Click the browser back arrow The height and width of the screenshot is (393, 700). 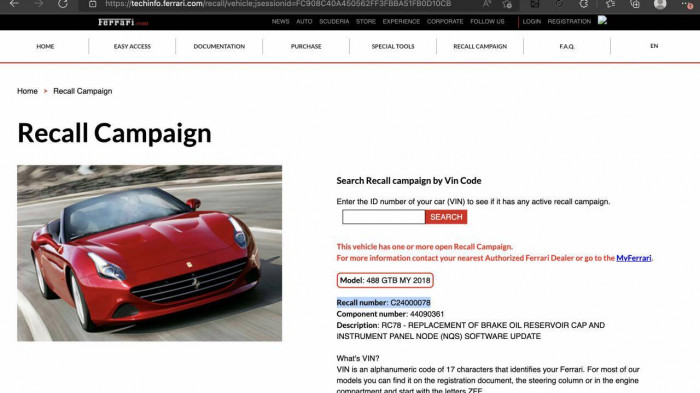pyautogui.click(x=14, y=4)
